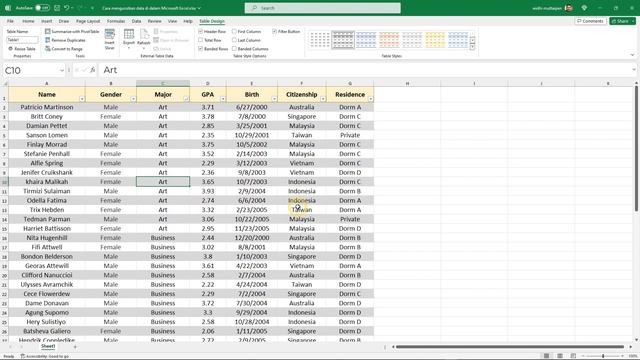
Task: Open the Insert ribbon tab
Action: (x=47, y=21)
